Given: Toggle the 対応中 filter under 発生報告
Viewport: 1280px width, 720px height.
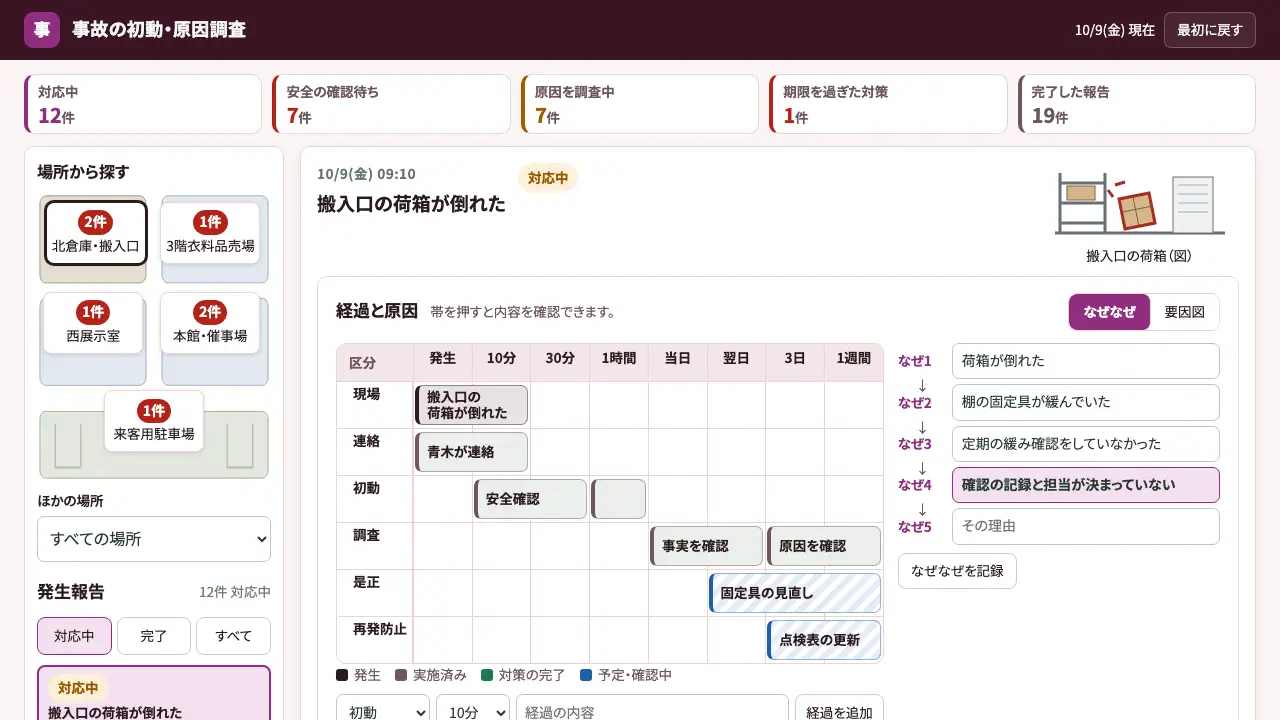Looking at the screenshot, I should (x=74, y=636).
